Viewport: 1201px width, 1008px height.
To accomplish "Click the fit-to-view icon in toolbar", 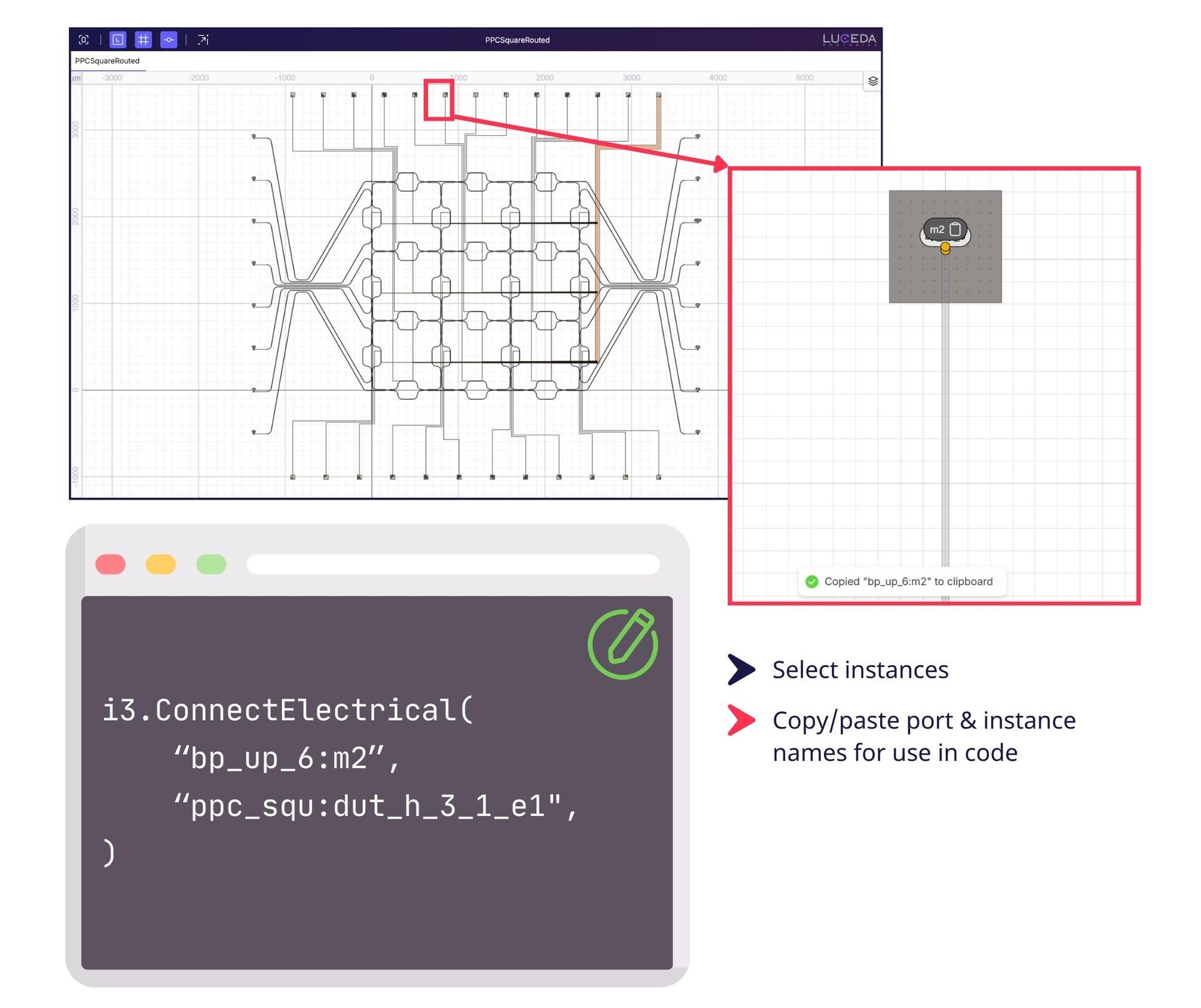I will click(84, 40).
